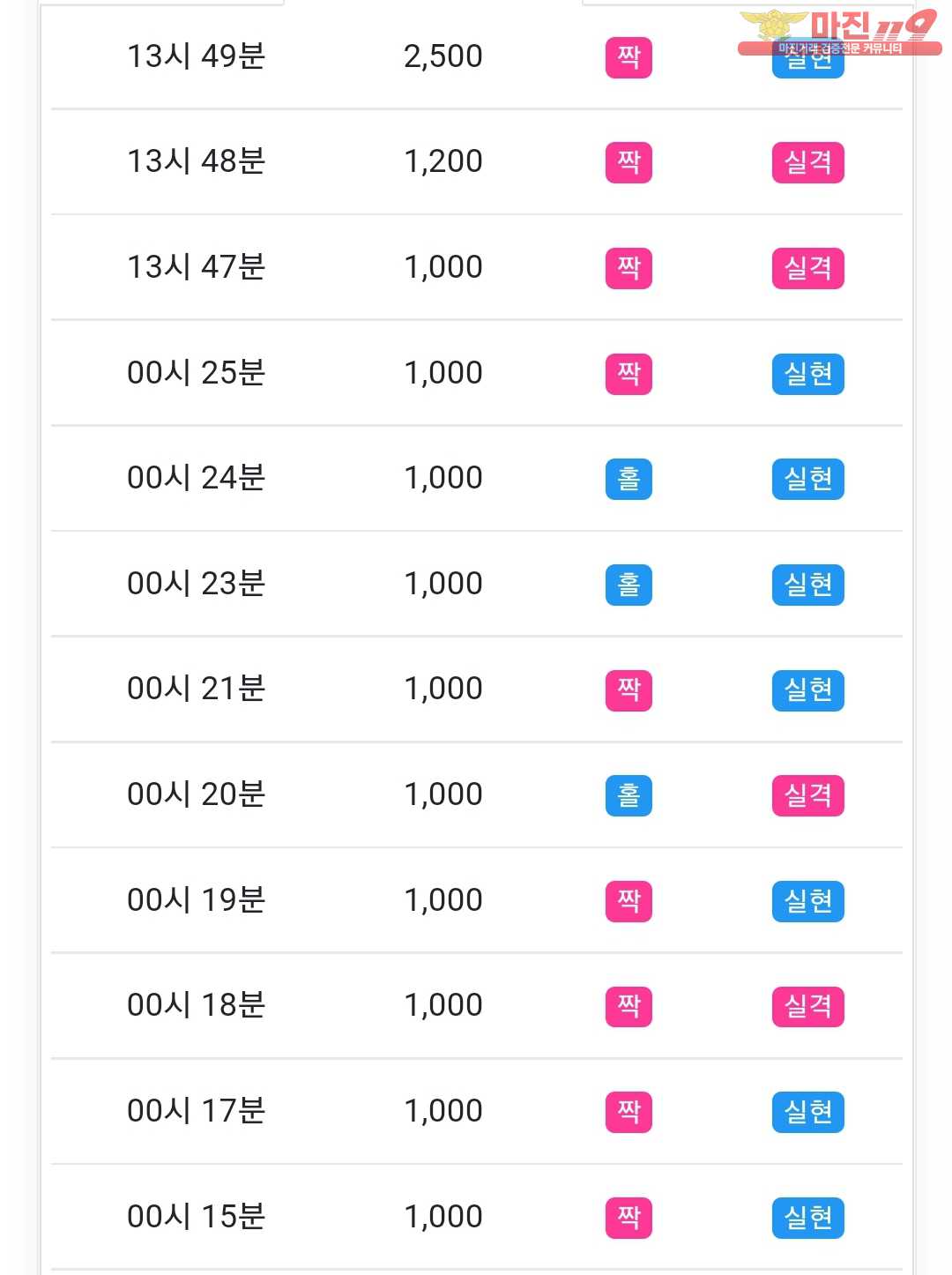The height and width of the screenshot is (1275, 952).
Task: Select the 홀 badge in 00시 23분 row
Action: pyautogui.click(x=628, y=585)
